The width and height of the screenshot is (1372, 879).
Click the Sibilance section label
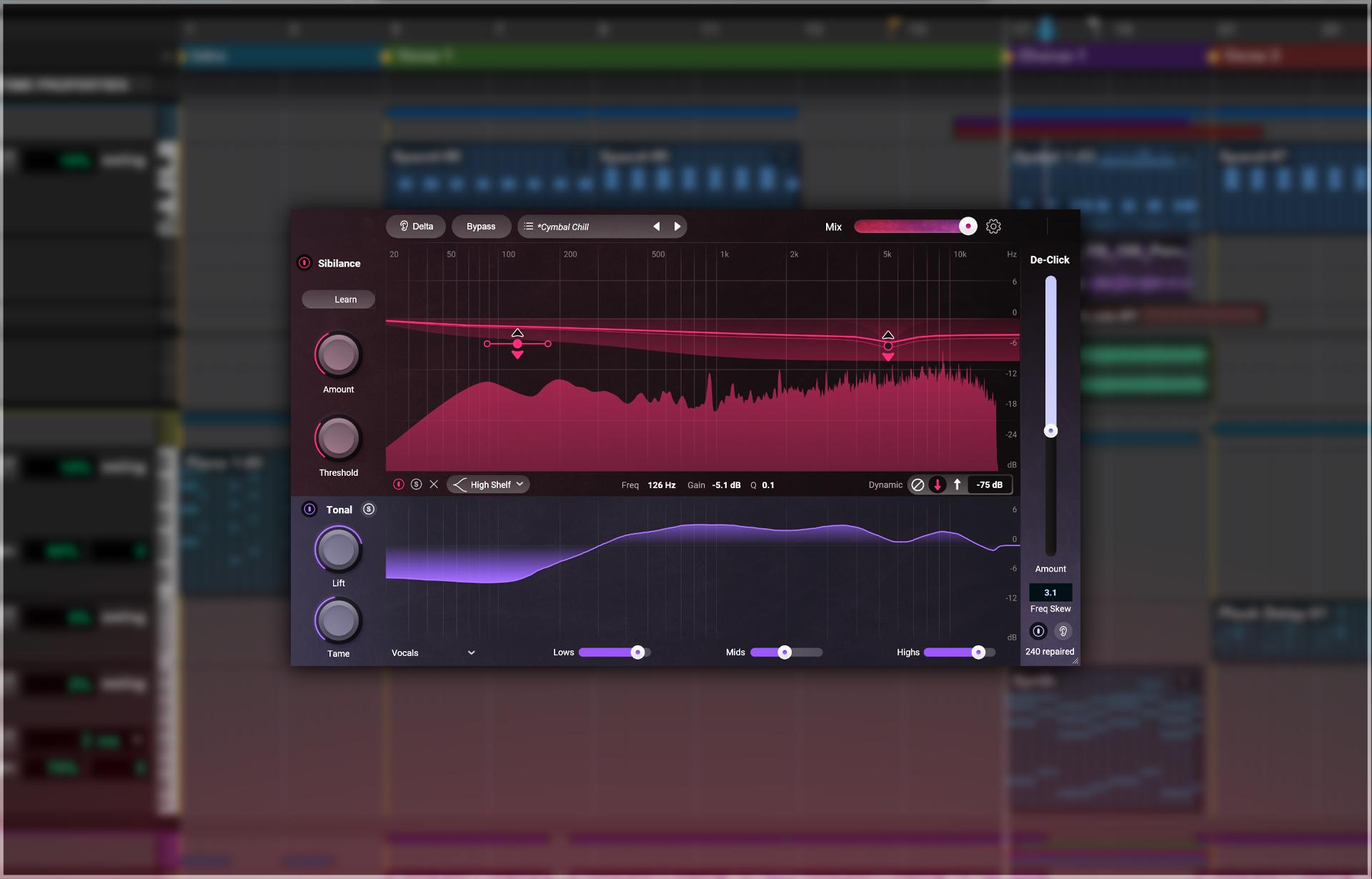pyautogui.click(x=339, y=264)
